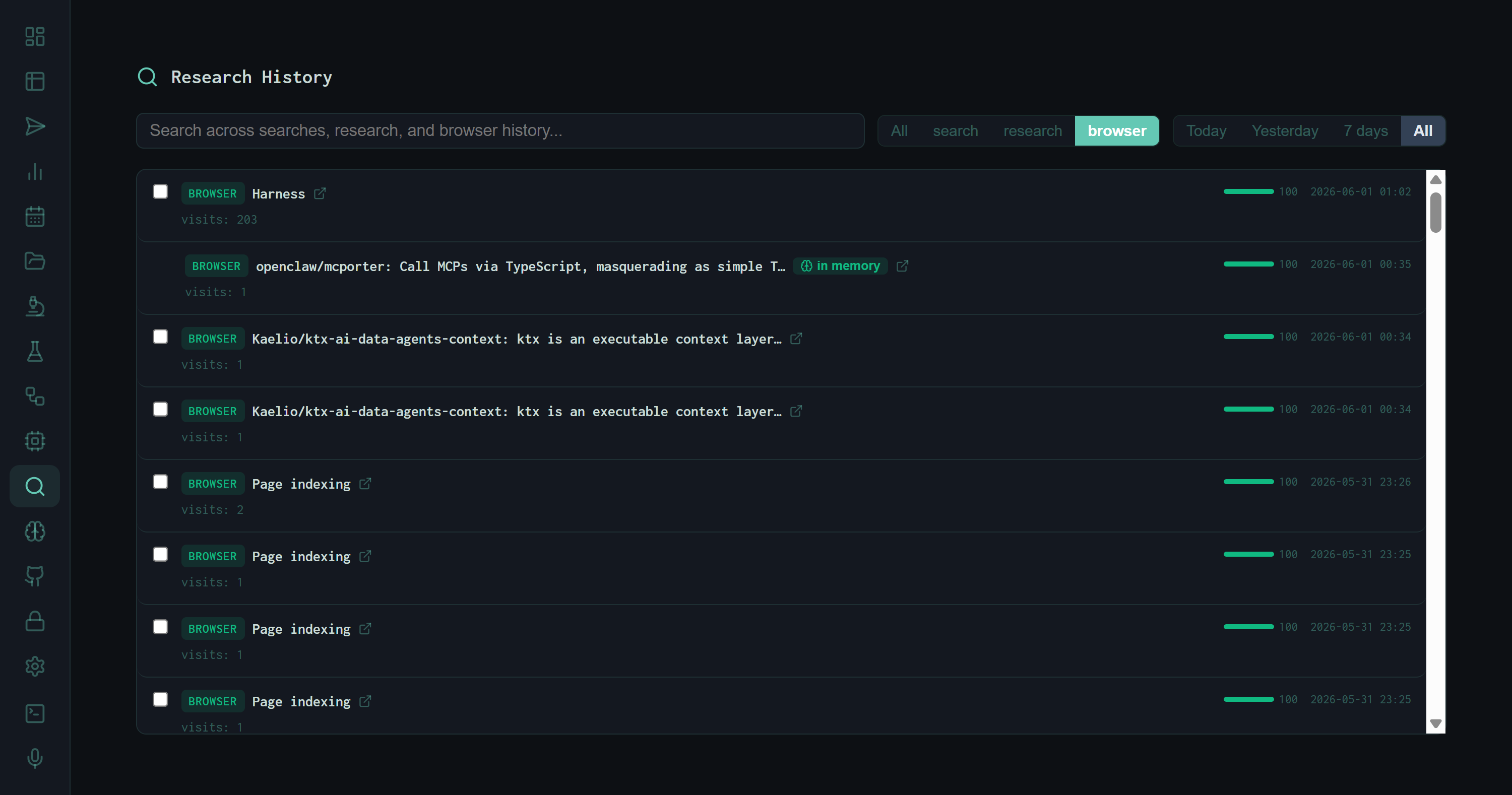The height and width of the screenshot is (795, 1512).
Task: Click the BROWSER tag on mcporter entry
Action: point(217,267)
